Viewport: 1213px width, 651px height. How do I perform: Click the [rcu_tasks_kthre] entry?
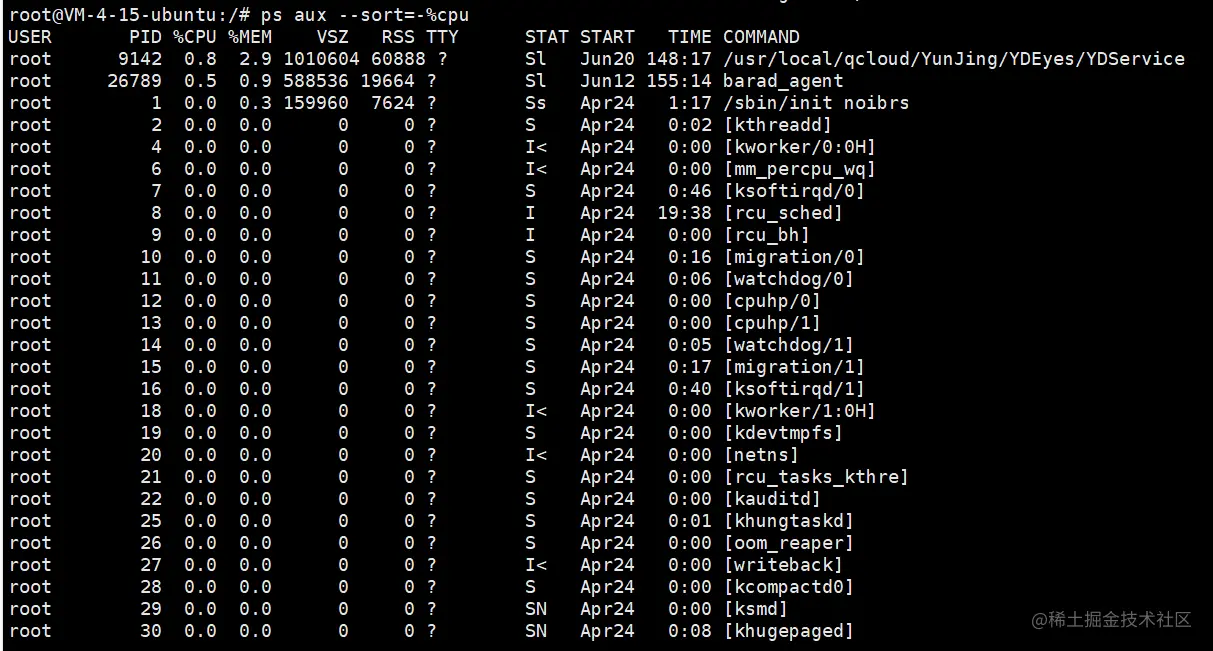[816, 477]
